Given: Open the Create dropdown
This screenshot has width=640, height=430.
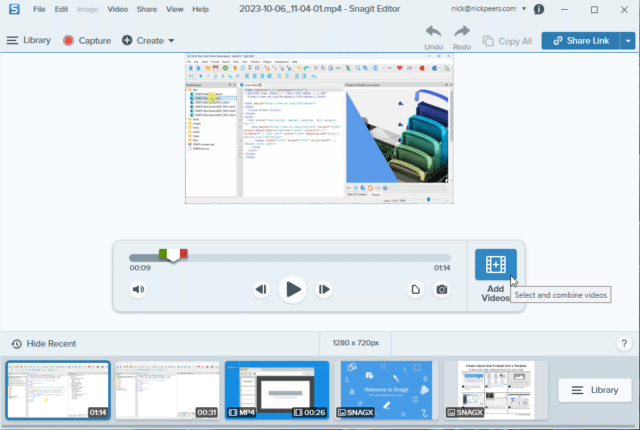Looking at the screenshot, I should (x=148, y=40).
